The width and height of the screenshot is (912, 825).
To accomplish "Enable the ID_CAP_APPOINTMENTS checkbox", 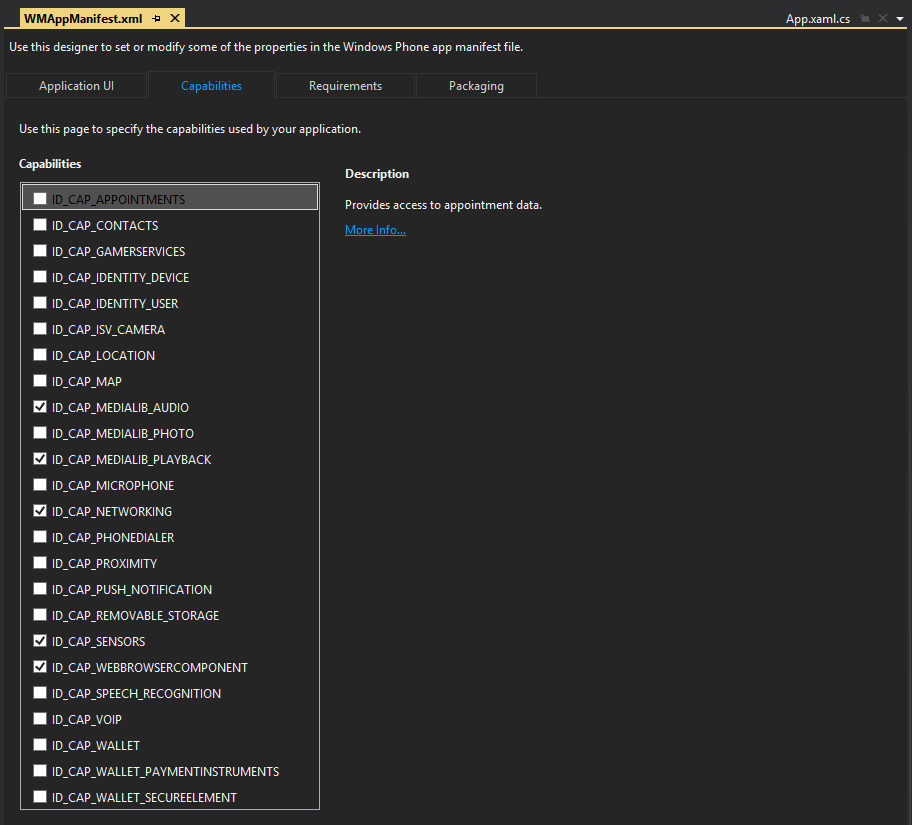I will 40,199.
